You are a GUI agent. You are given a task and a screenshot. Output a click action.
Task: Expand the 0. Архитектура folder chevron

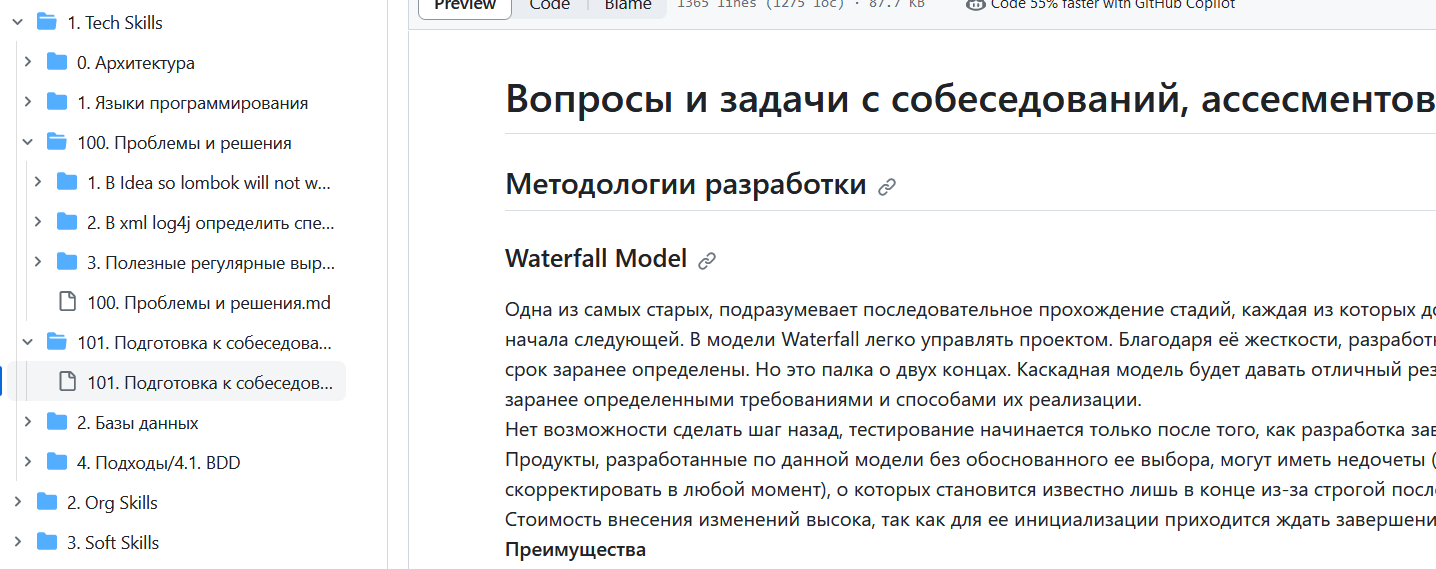[27, 62]
